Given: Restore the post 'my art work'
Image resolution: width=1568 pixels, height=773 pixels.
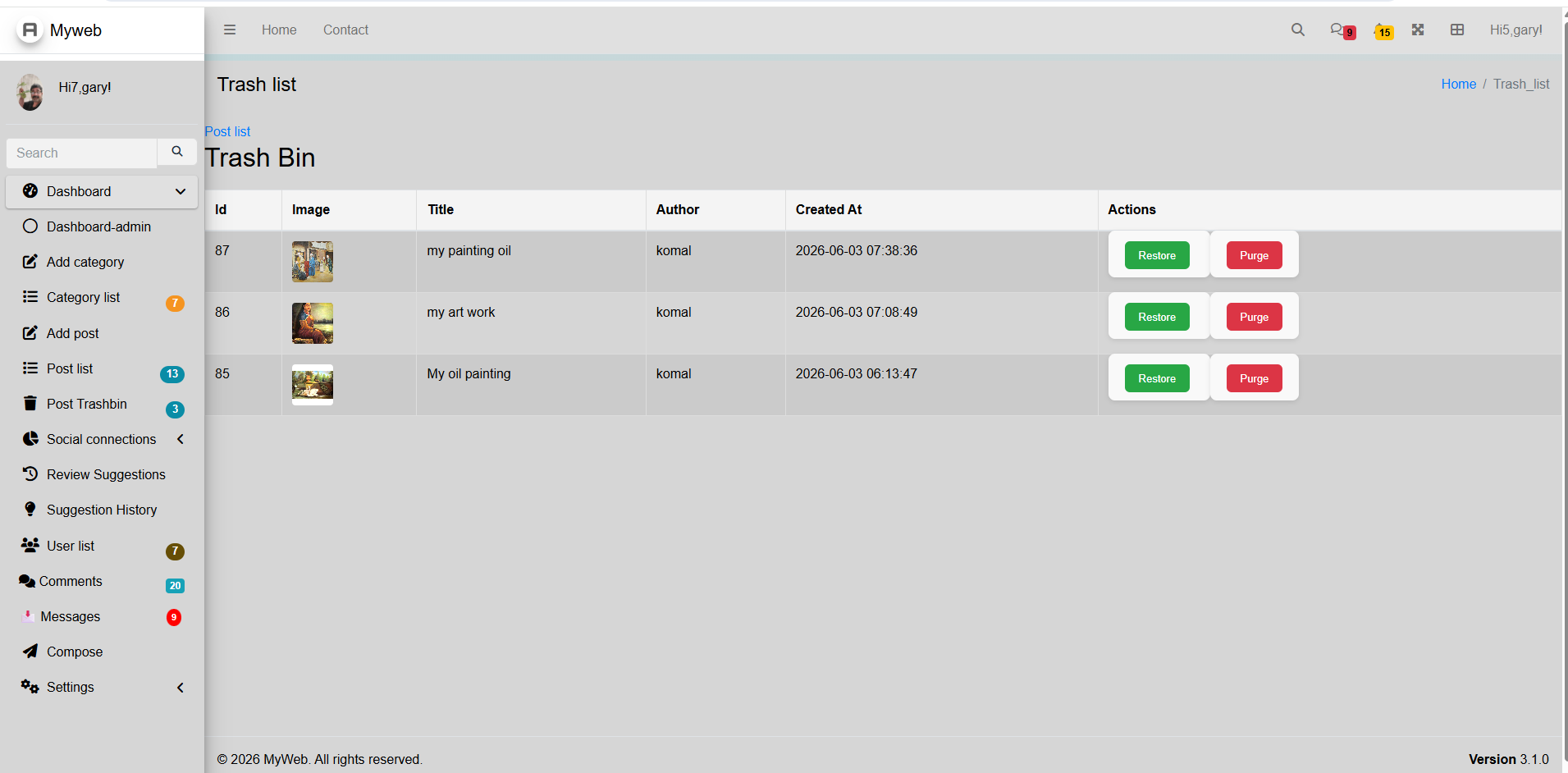Looking at the screenshot, I should pyautogui.click(x=1157, y=317).
